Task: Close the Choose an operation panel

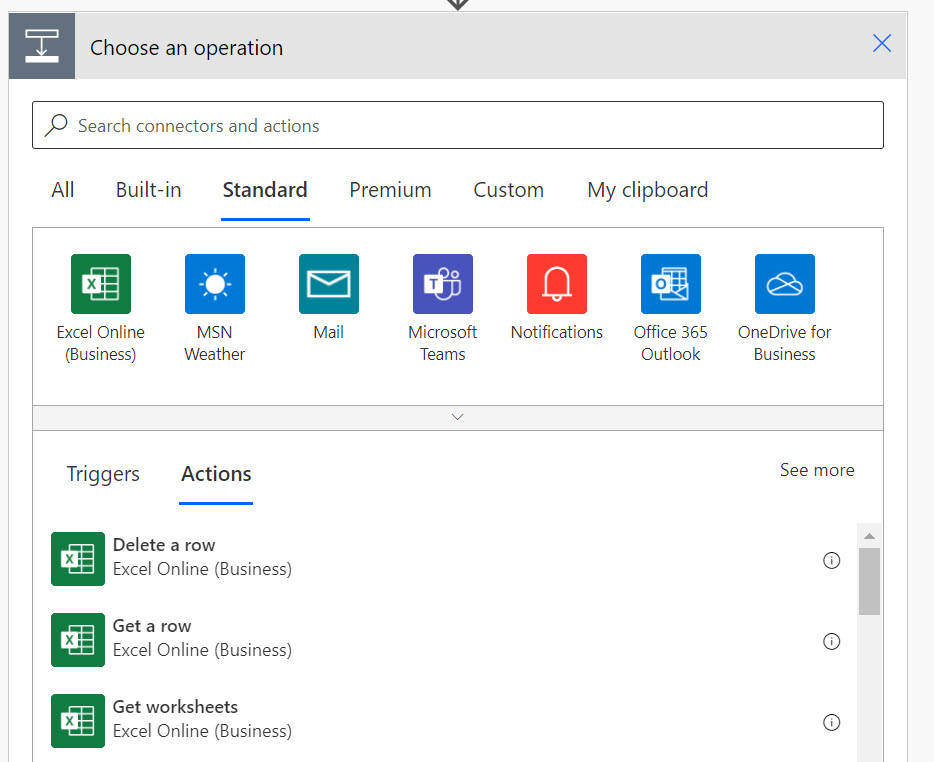Action: tap(881, 43)
